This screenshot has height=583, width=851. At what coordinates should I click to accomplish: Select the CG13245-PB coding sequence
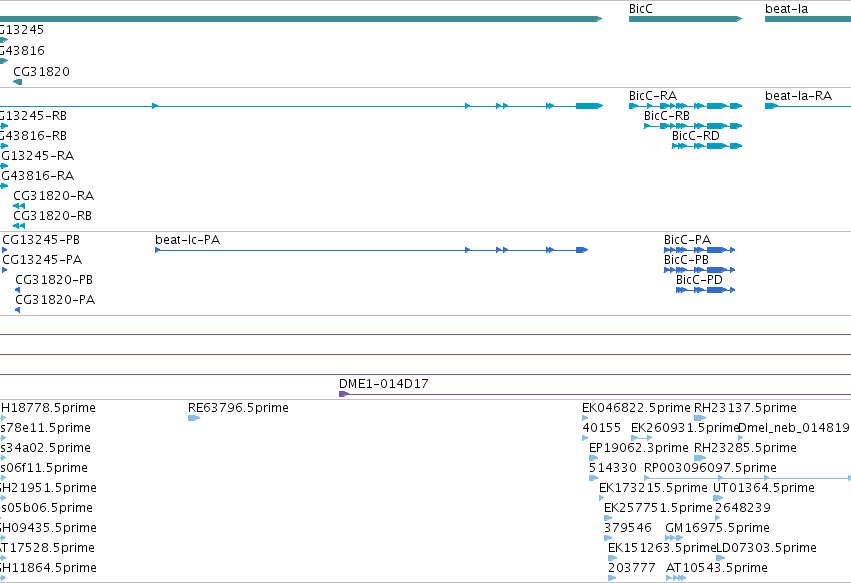point(4,250)
